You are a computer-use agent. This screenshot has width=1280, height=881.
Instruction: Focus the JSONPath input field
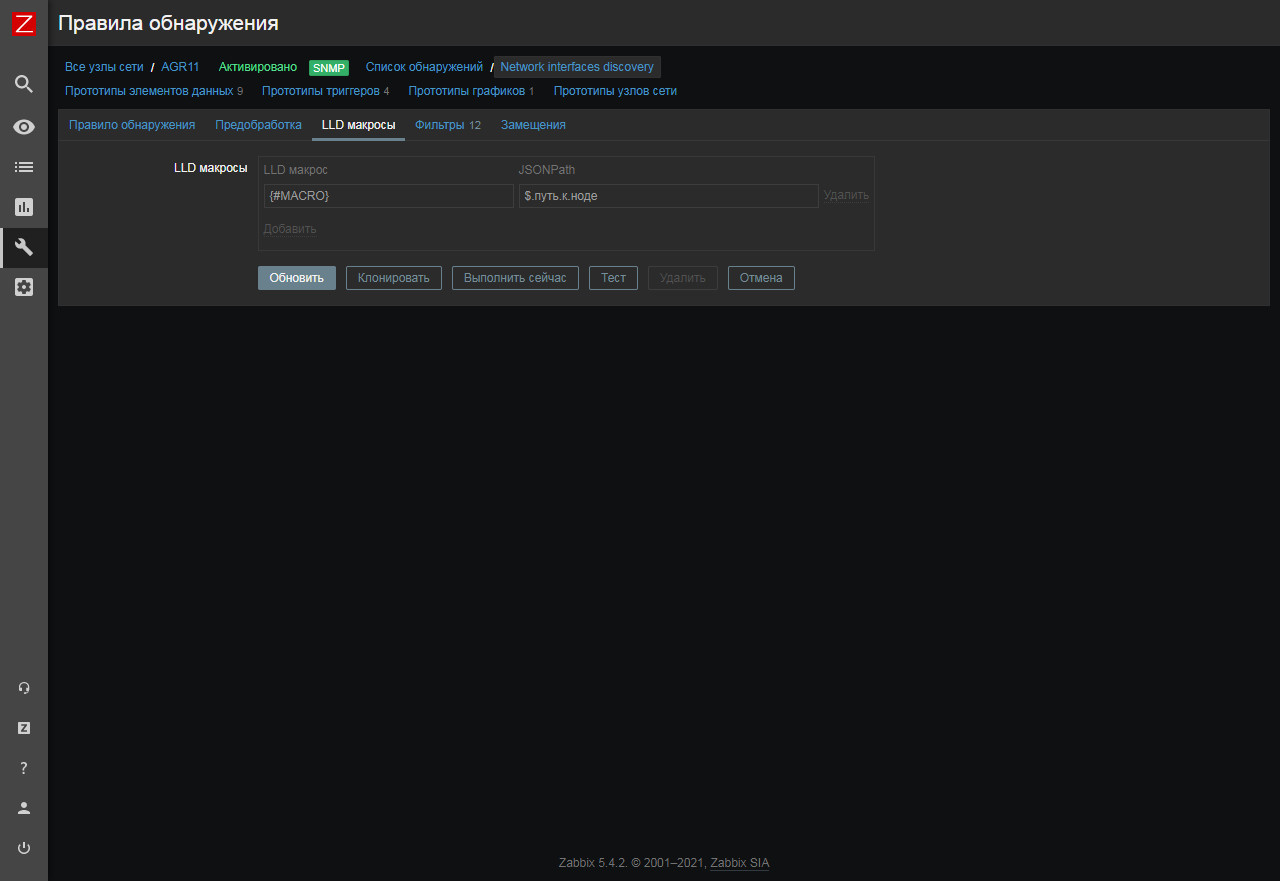coord(668,196)
